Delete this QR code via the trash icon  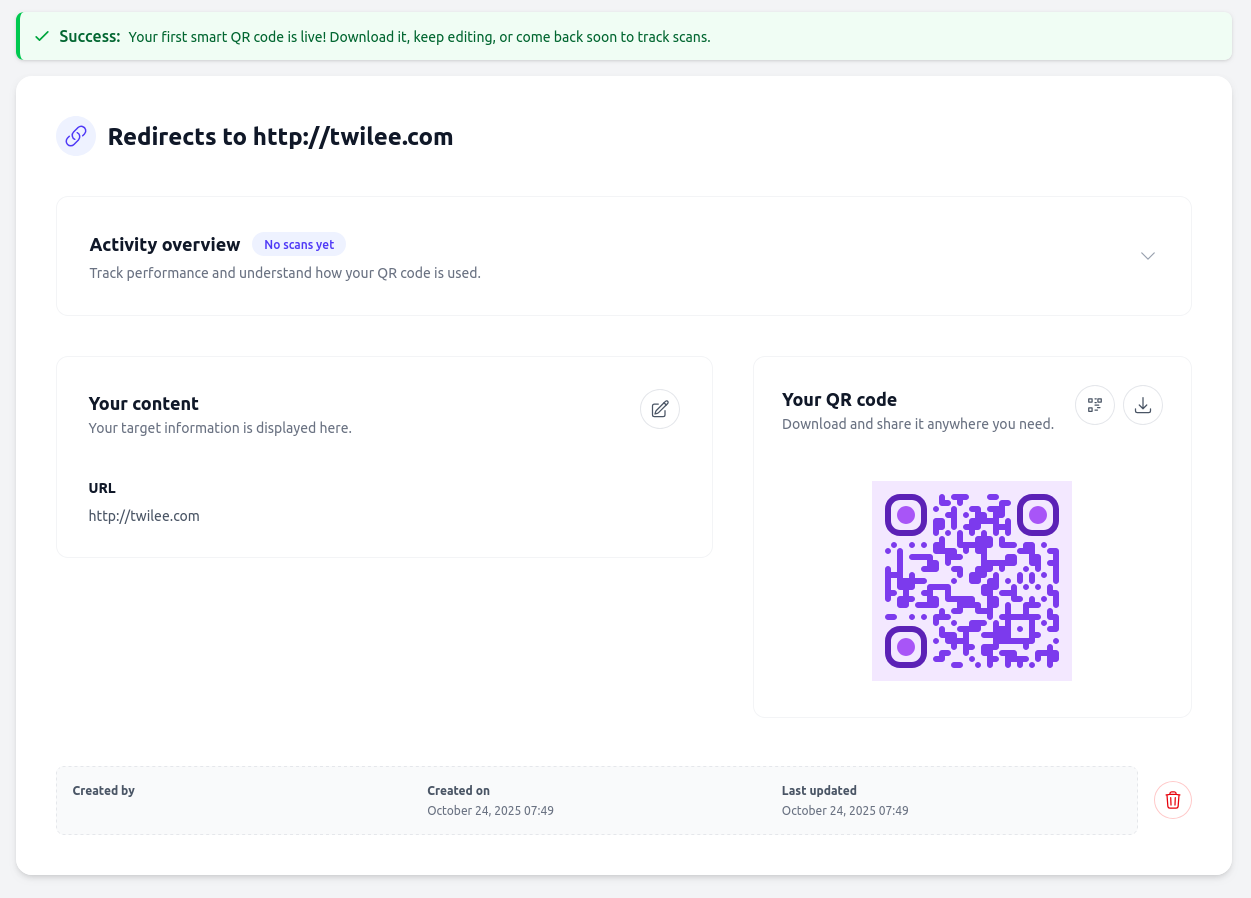(x=1172, y=800)
